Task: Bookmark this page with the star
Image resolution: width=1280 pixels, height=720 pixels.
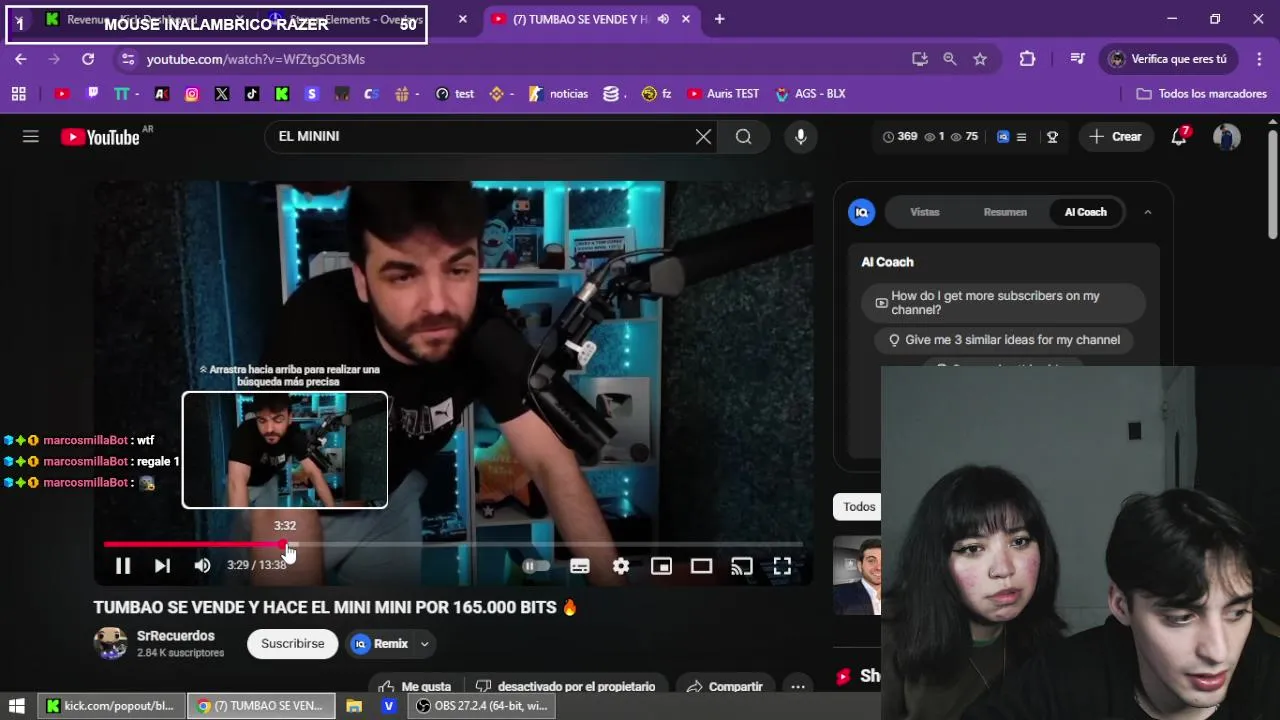Action: click(x=980, y=59)
